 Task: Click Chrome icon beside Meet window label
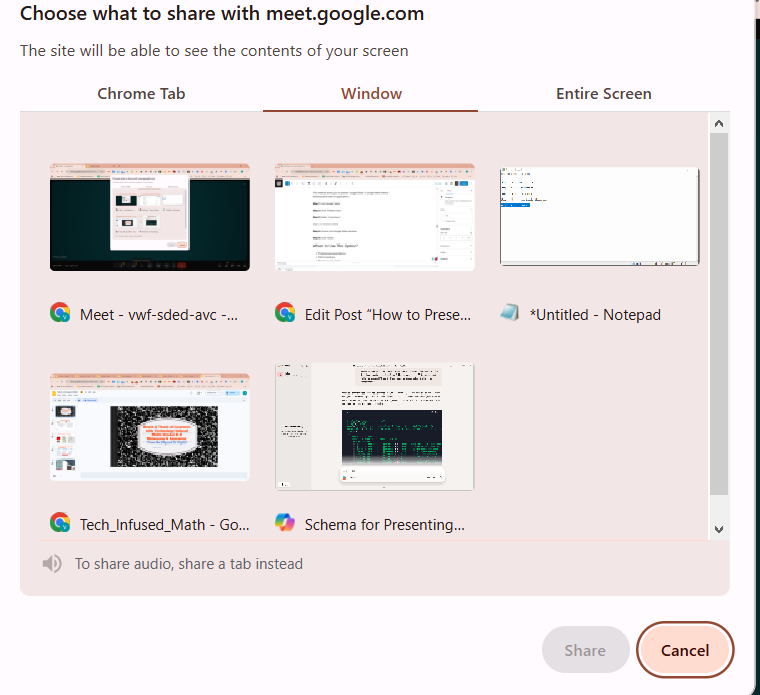coord(60,313)
